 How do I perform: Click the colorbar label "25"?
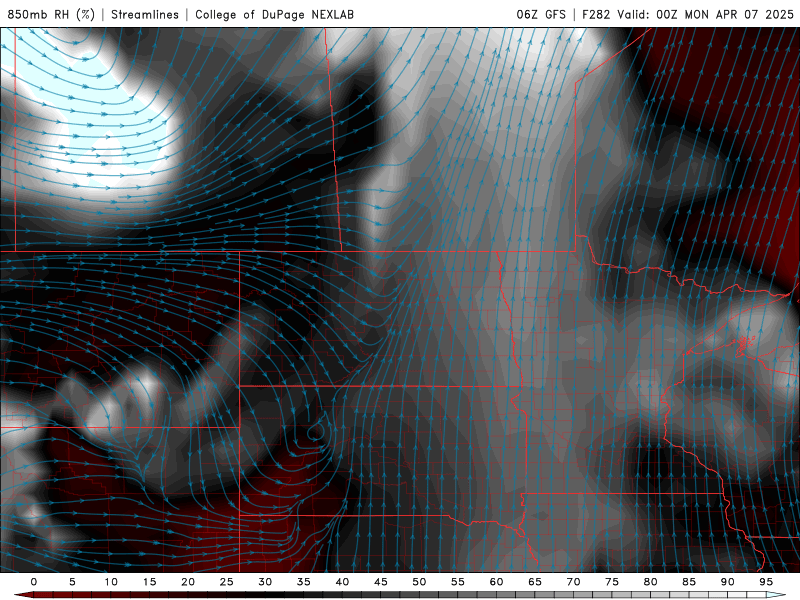pyautogui.click(x=226, y=582)
